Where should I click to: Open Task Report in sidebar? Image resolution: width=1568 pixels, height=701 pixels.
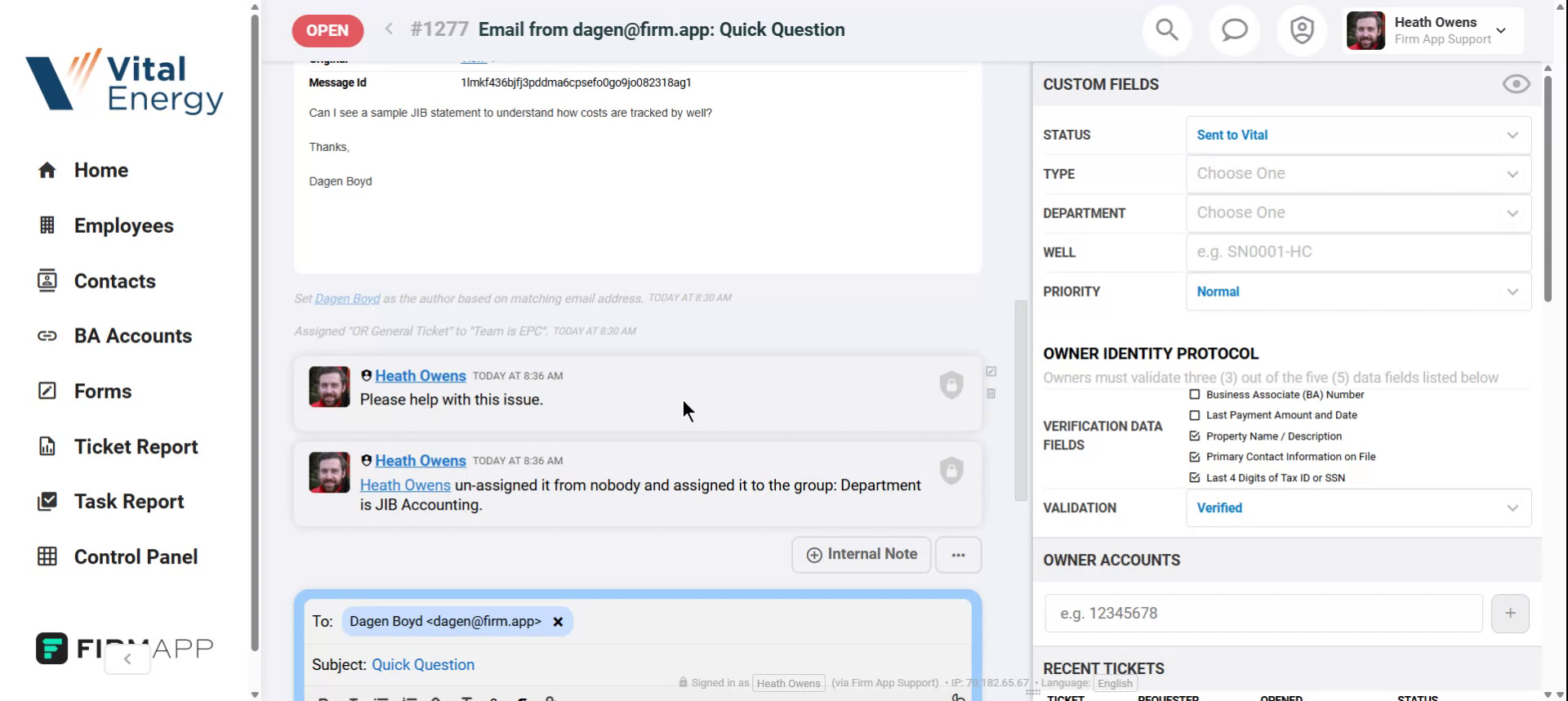click(x=129, y=502)
